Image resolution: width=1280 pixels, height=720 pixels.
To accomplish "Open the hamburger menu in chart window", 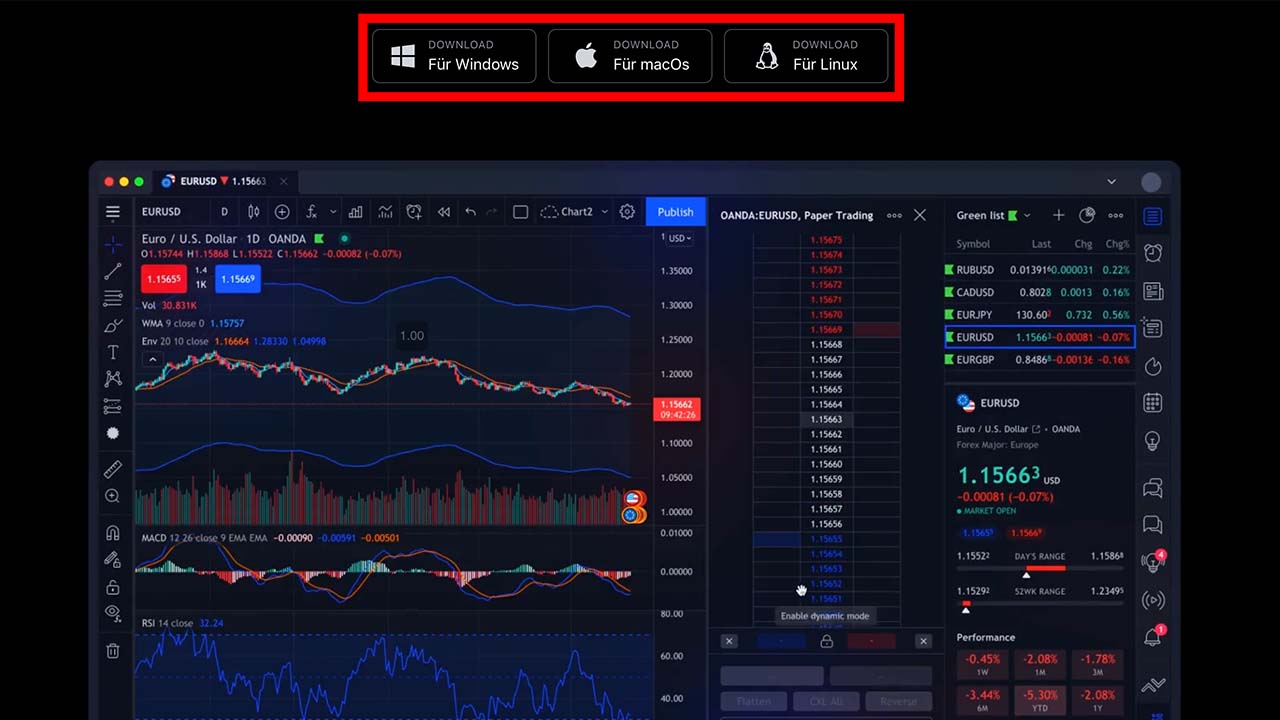I will tap(113, 212).
